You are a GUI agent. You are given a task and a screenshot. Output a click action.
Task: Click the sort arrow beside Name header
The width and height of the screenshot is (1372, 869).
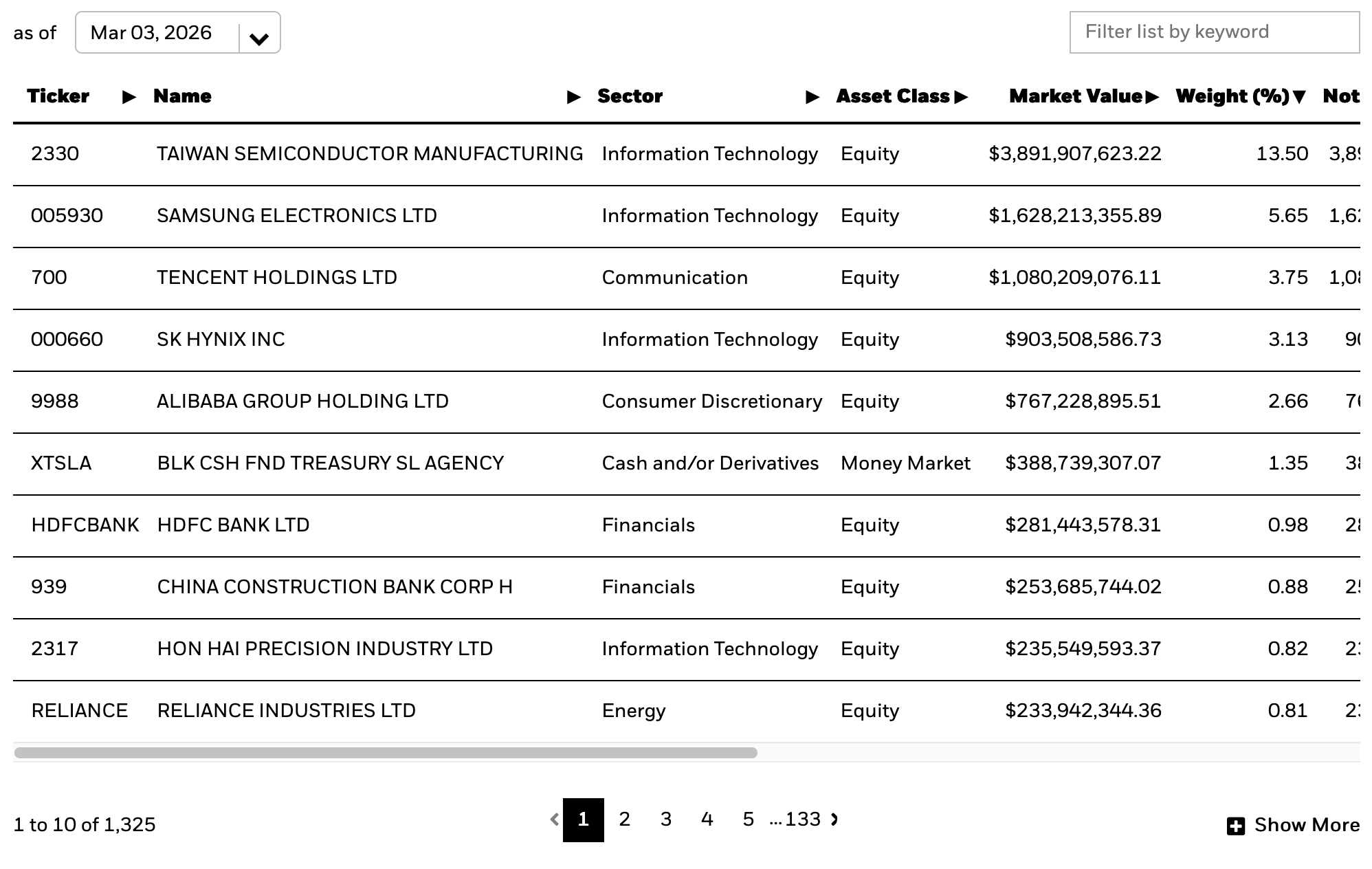tap(573, 97)
